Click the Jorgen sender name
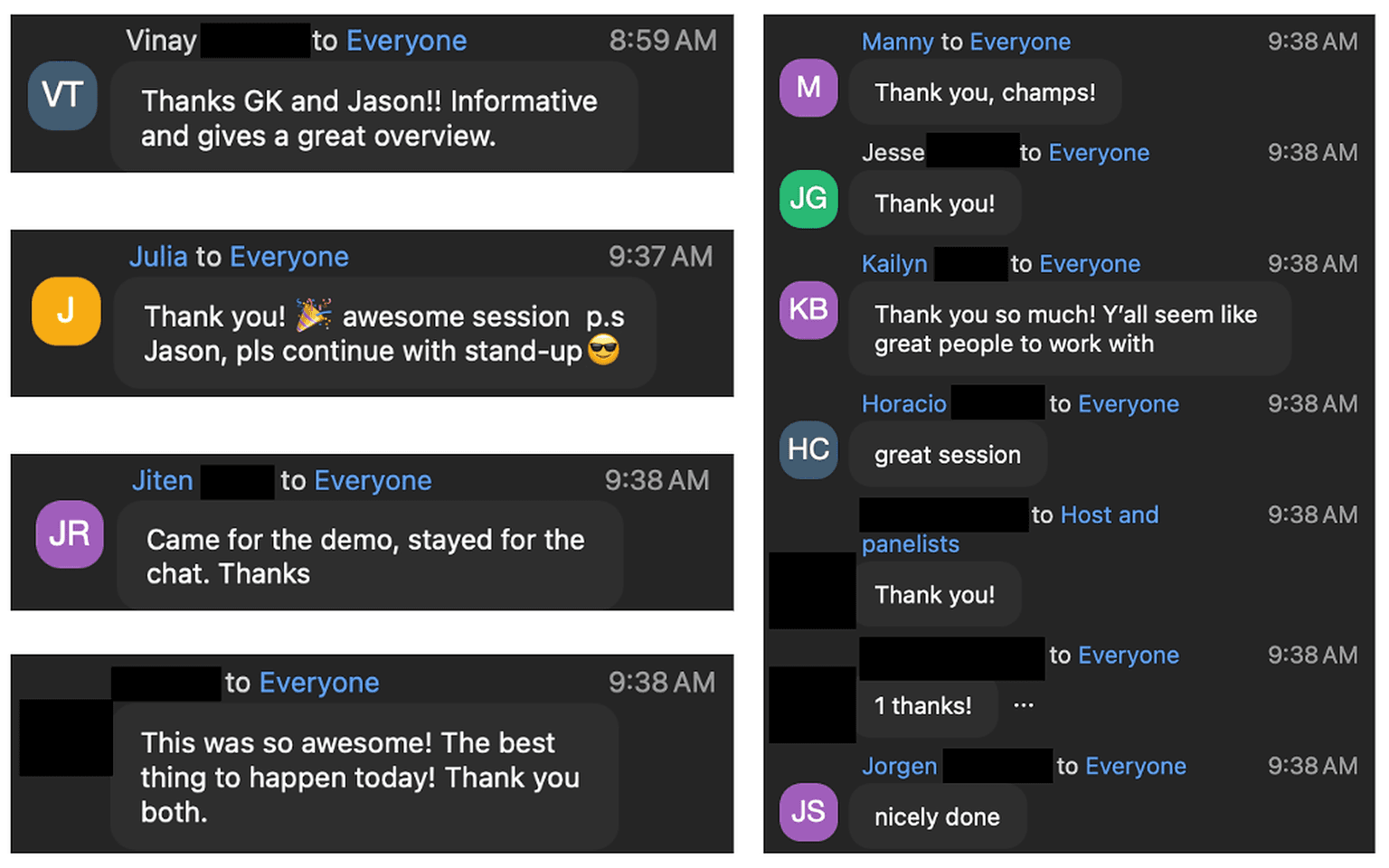The image size is (1389, 868). [899, 767]
